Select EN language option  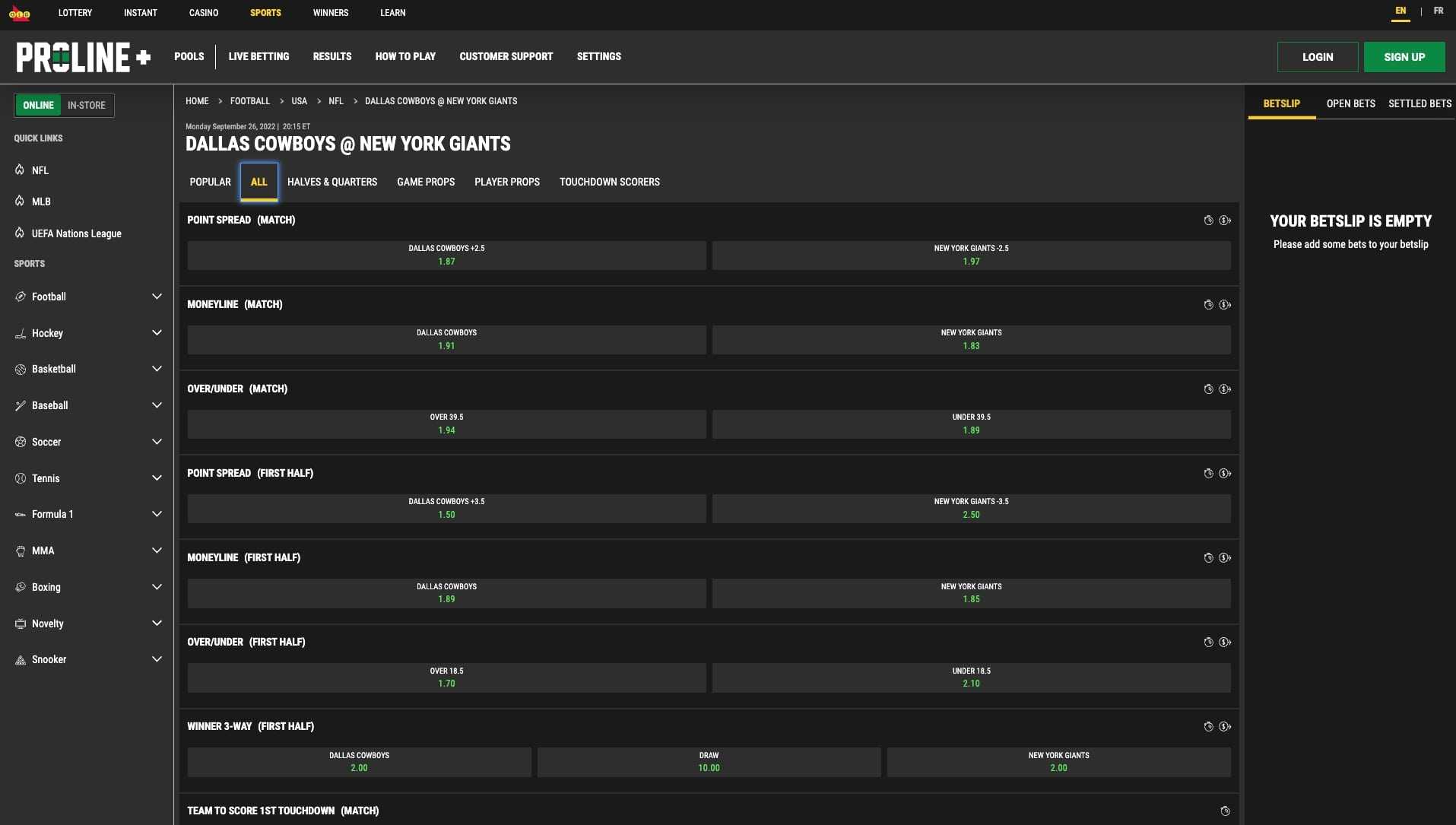1400,11
